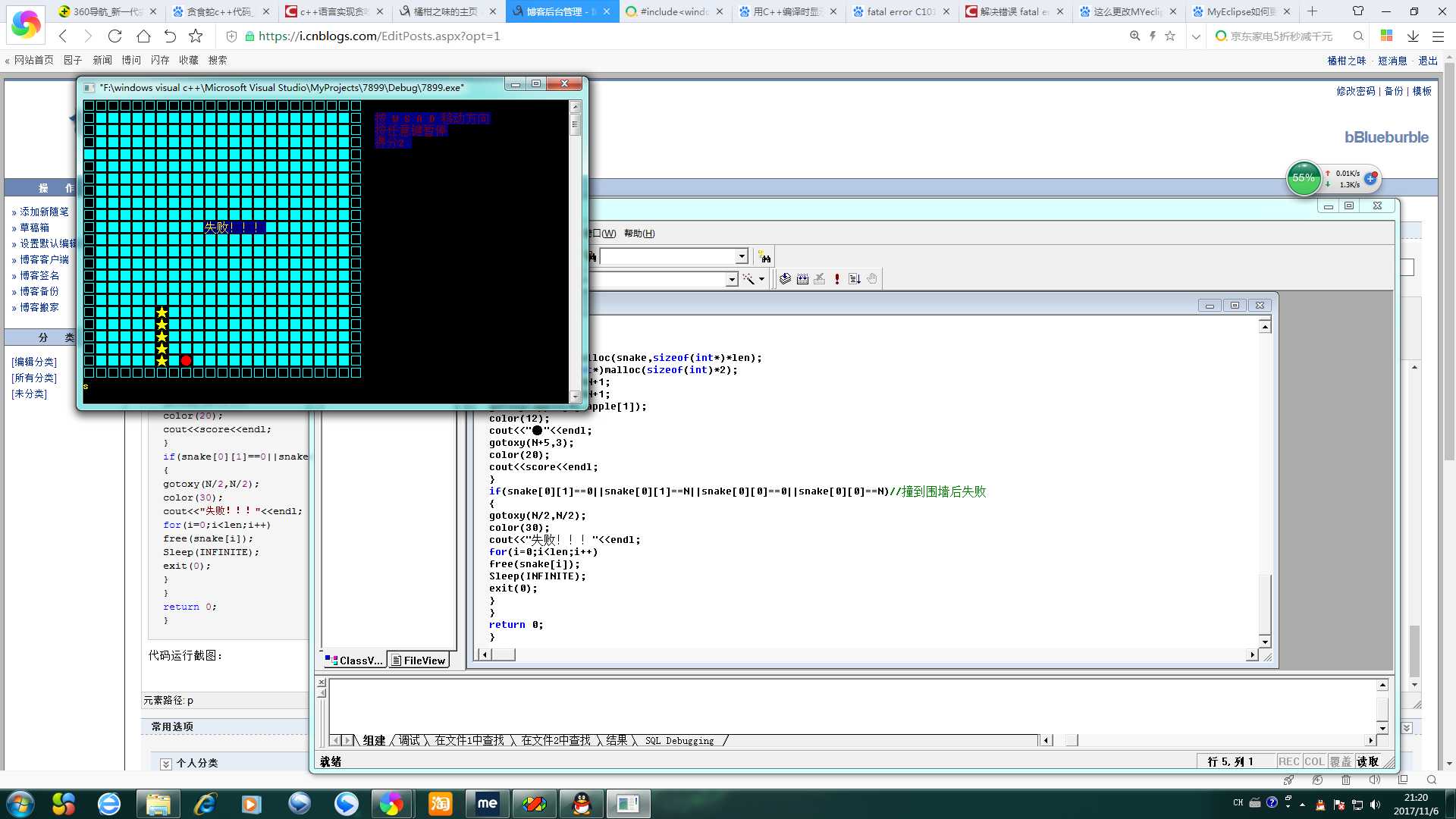Click the code editor horizontal scrollbar thumb
This screenshot has width=1456, height=819.
503,654
